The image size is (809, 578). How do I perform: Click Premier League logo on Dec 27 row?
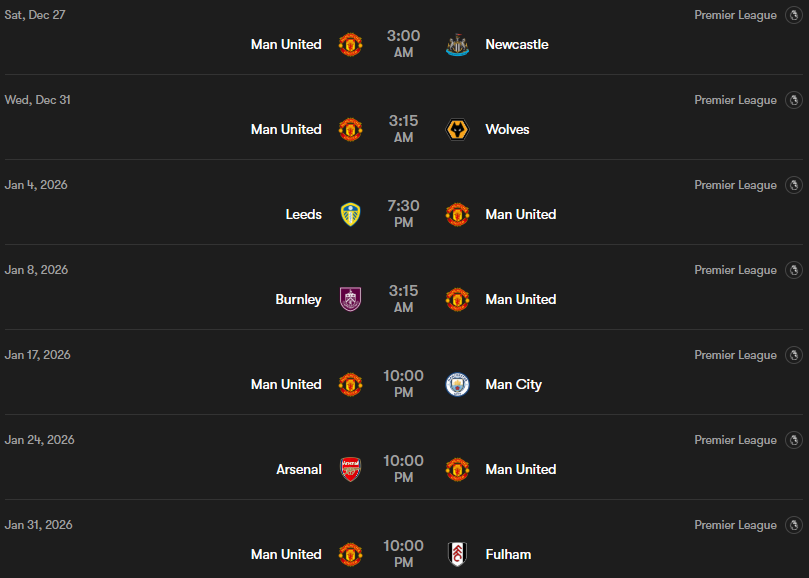click(x=794, y=16)
